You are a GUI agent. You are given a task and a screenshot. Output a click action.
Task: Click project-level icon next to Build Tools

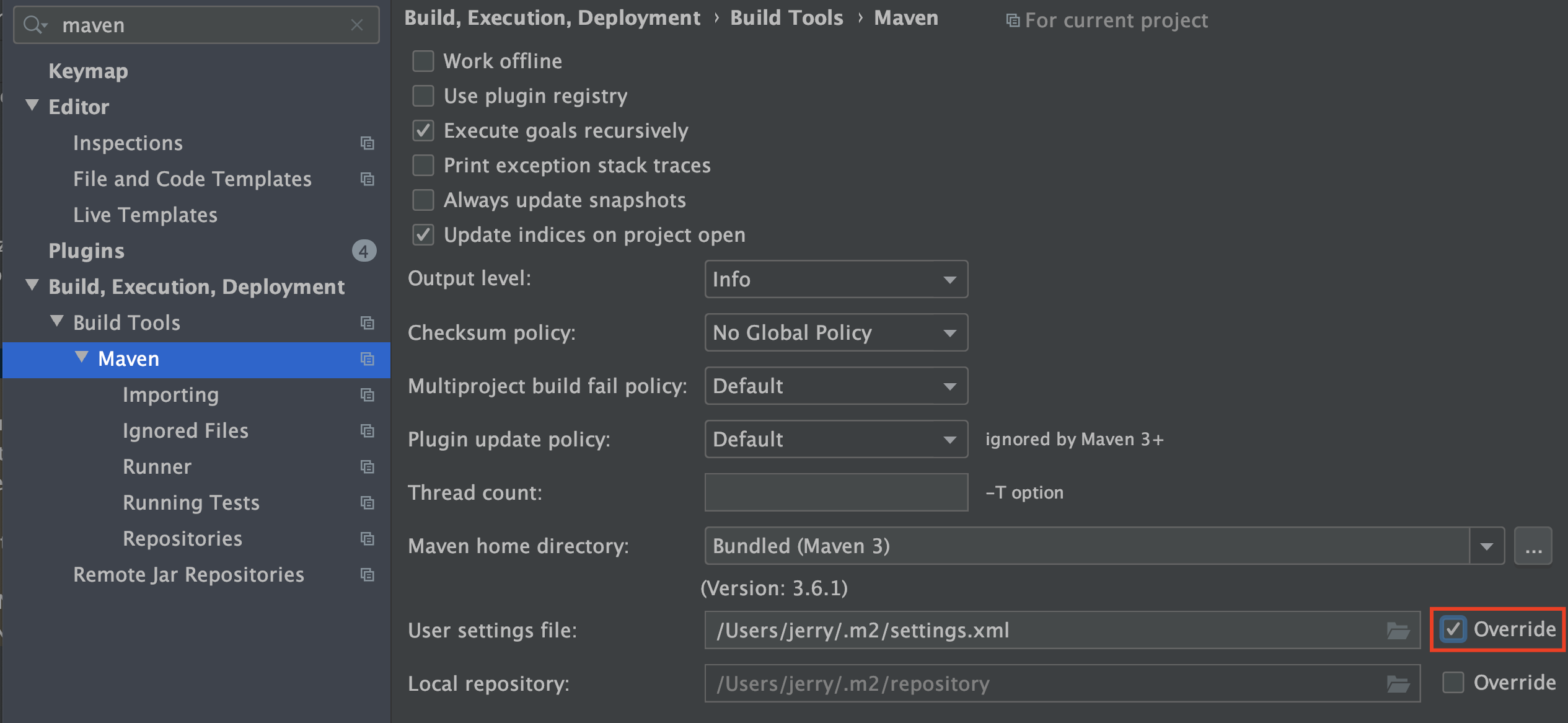368,323
